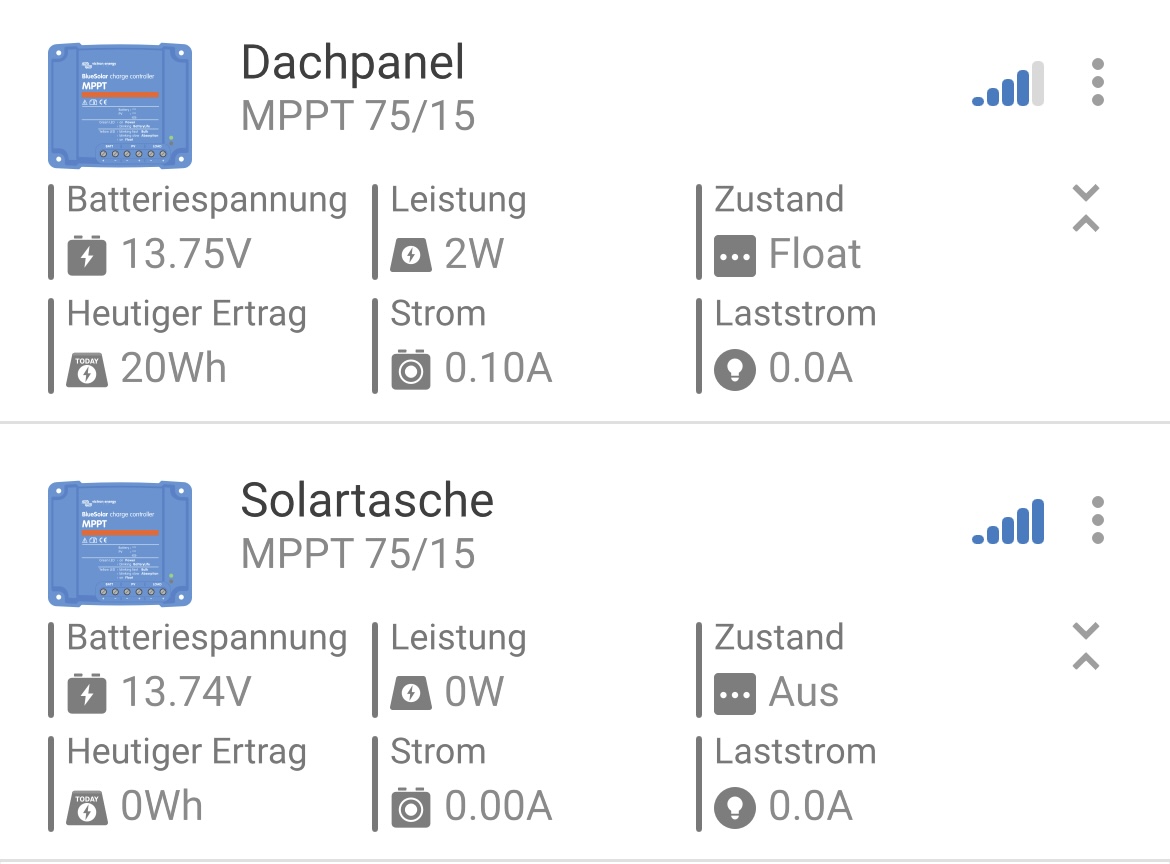Collapse the Dachpanel details section
Screen dimensions: 1170x864
(x=1086, y=208)
